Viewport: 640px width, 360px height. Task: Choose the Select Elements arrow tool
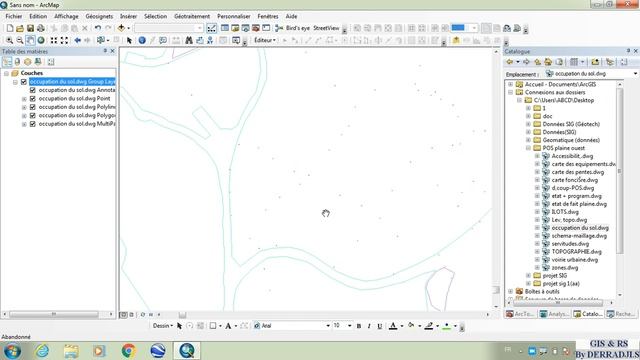tap(129, 40)
